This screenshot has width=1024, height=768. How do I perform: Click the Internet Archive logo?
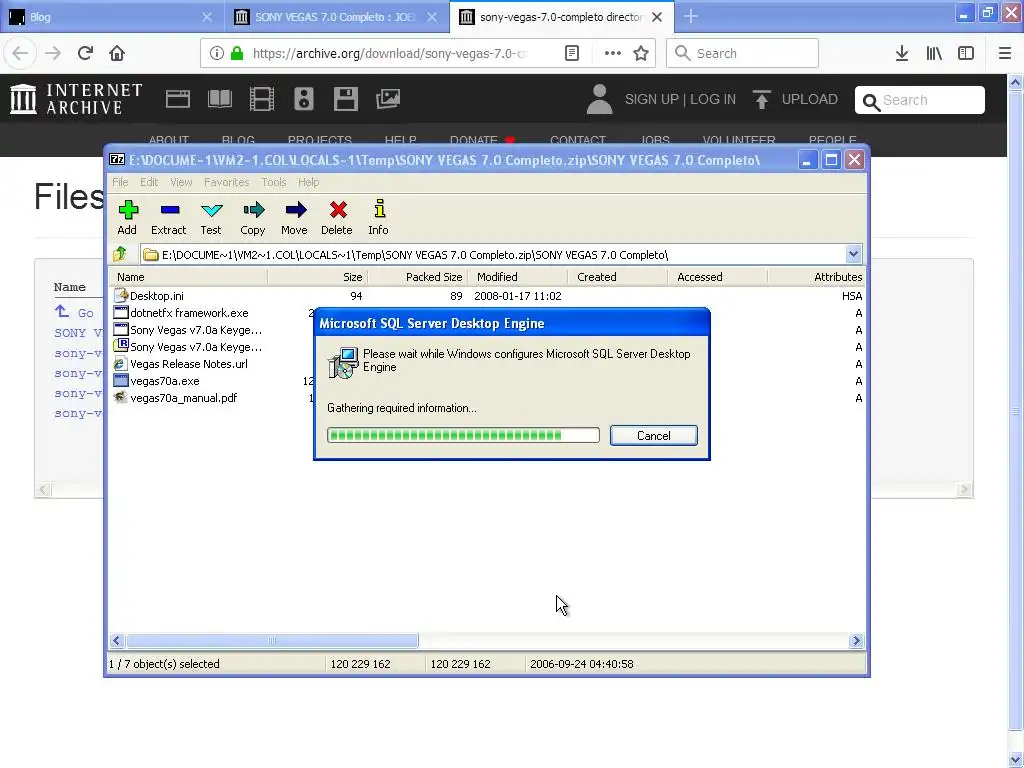(76, 99)
